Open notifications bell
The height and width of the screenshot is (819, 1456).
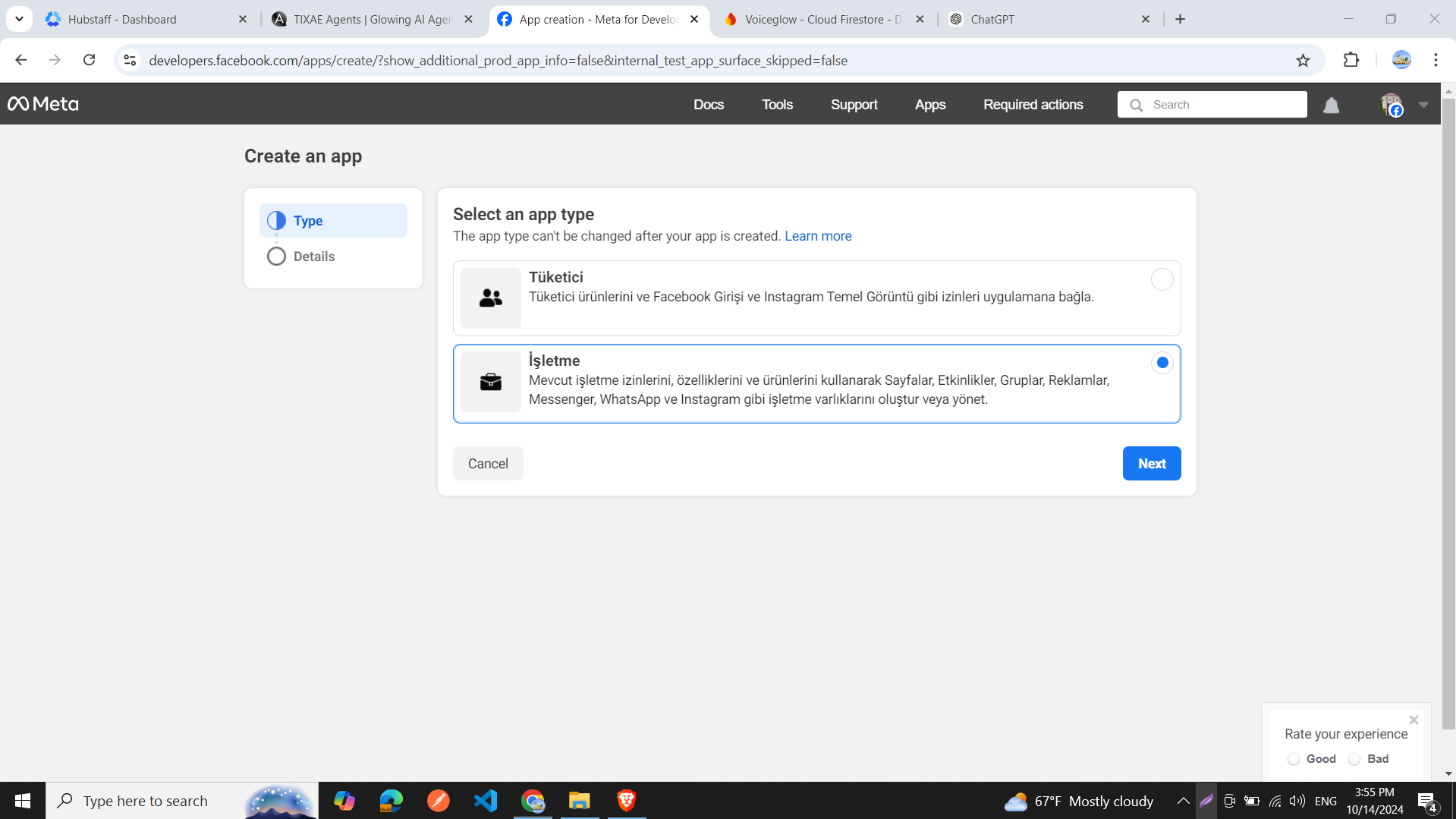click(x=1332, y=105)
